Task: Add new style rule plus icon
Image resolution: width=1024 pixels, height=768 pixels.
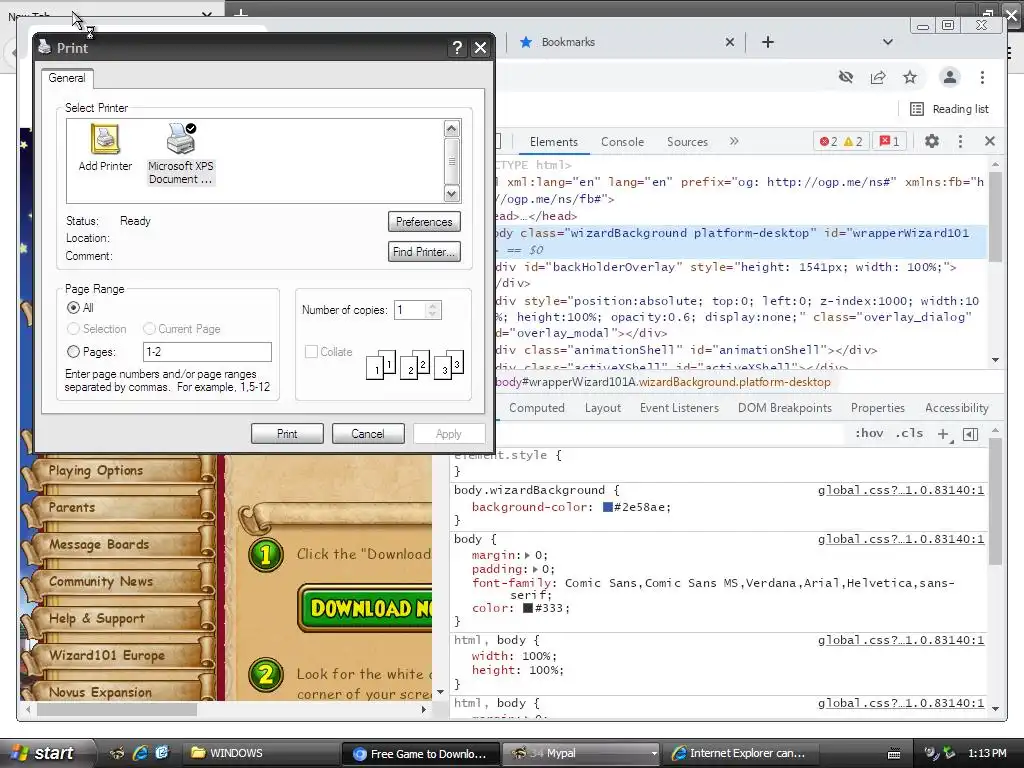Action: 943,434
